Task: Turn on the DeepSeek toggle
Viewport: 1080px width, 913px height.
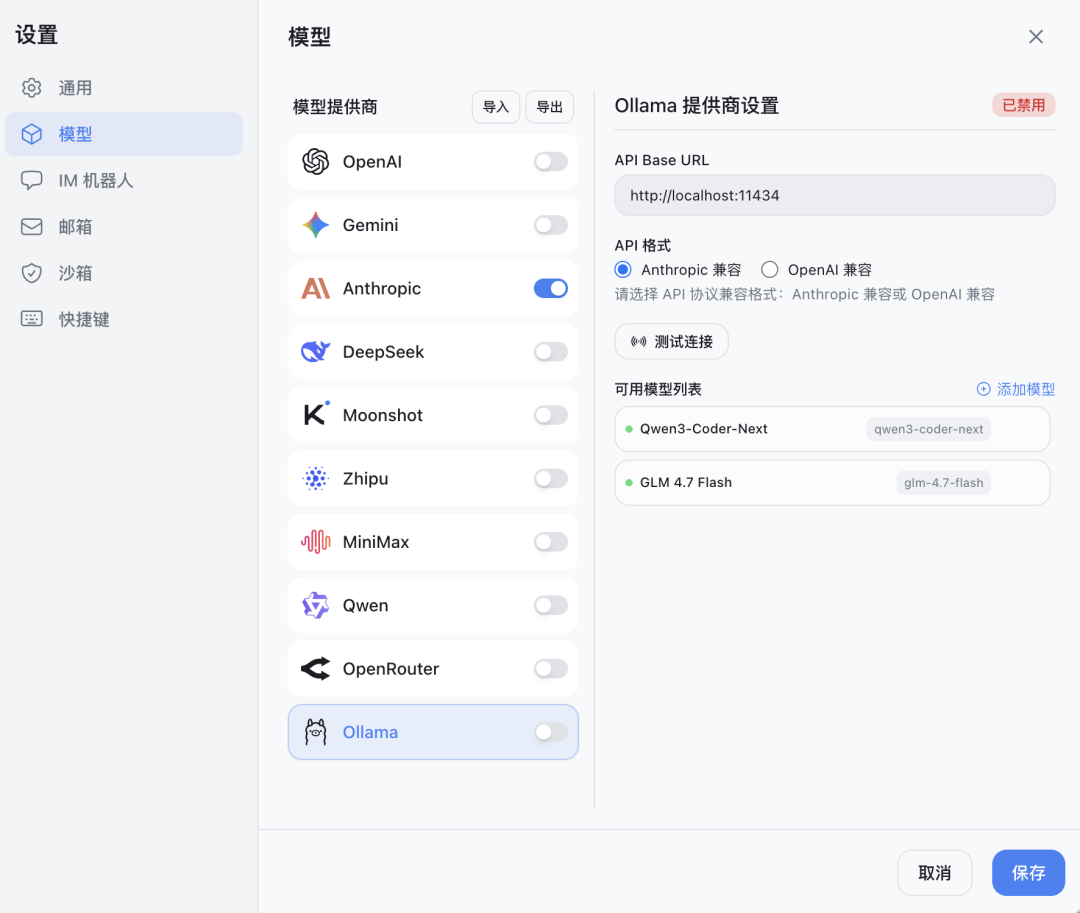Action: click(x=550, y=352)
